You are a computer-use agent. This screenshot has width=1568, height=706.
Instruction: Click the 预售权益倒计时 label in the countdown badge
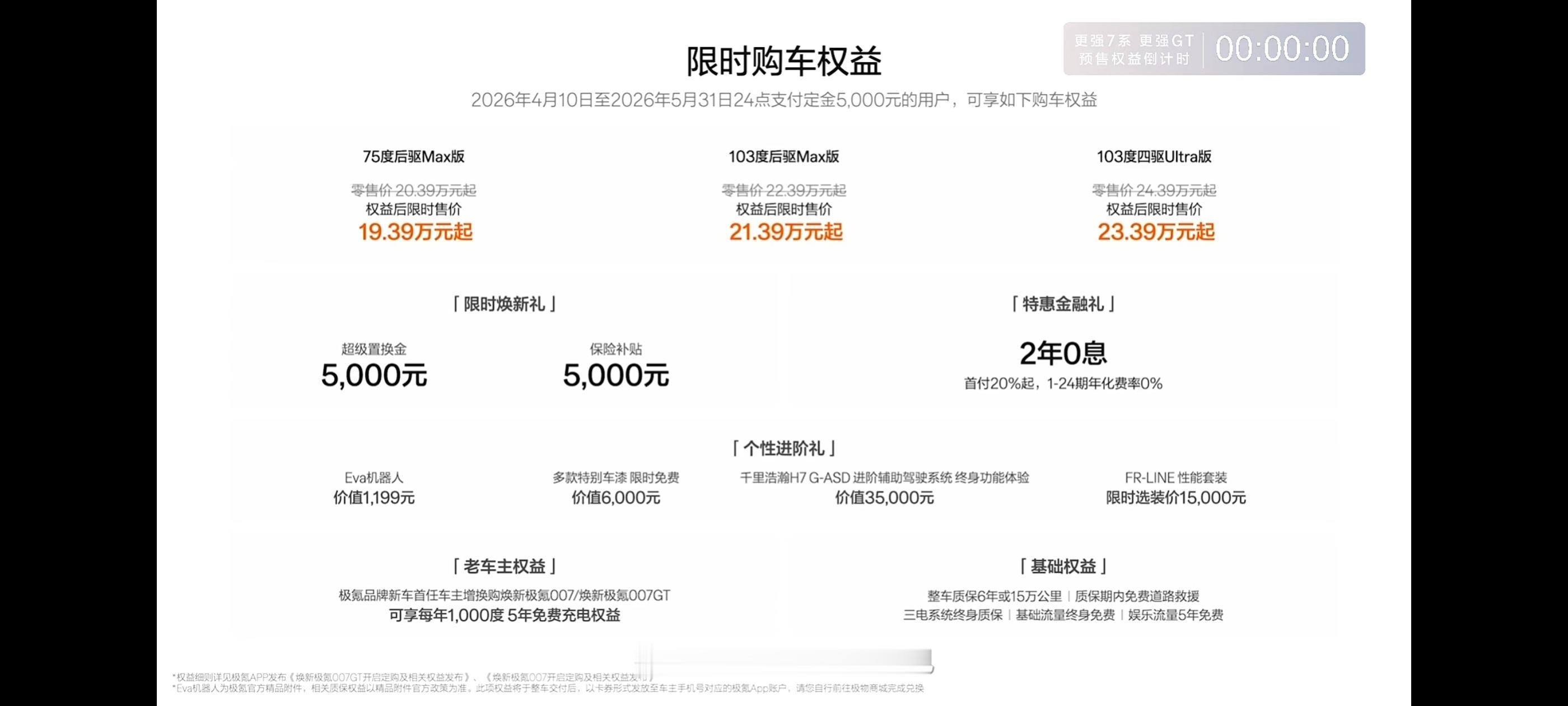coord(1134,59)
